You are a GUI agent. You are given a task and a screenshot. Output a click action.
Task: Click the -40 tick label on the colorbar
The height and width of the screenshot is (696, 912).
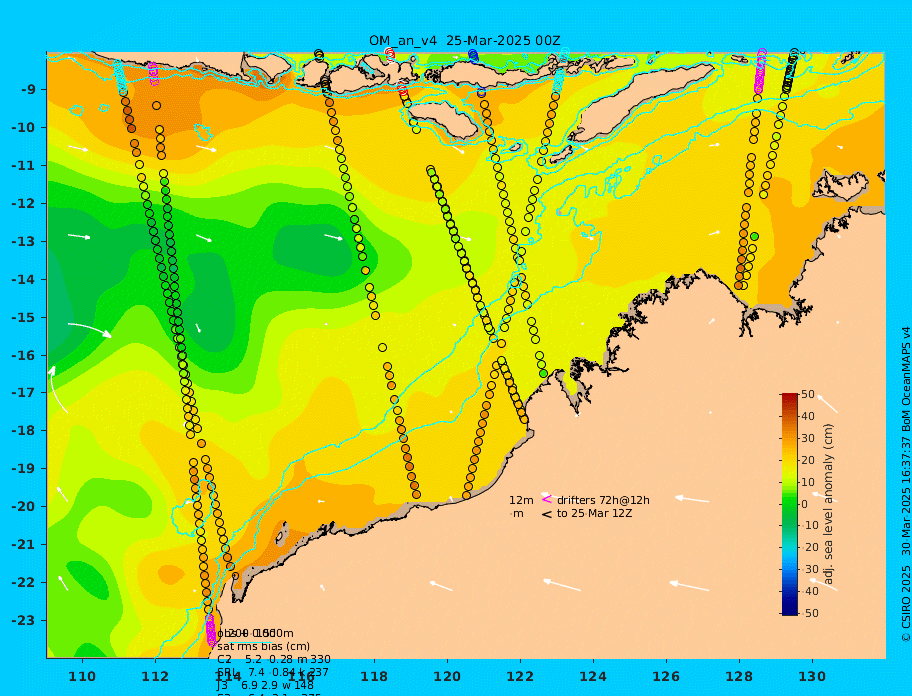click(810, 591)
